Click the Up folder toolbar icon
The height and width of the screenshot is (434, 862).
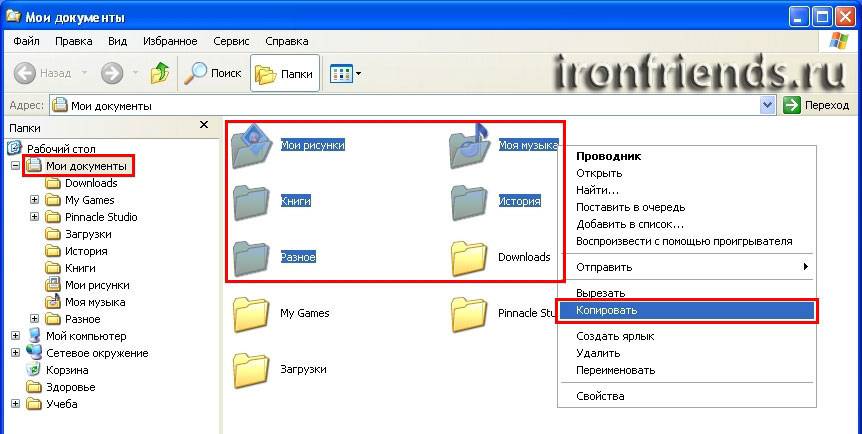click(159, 73)
